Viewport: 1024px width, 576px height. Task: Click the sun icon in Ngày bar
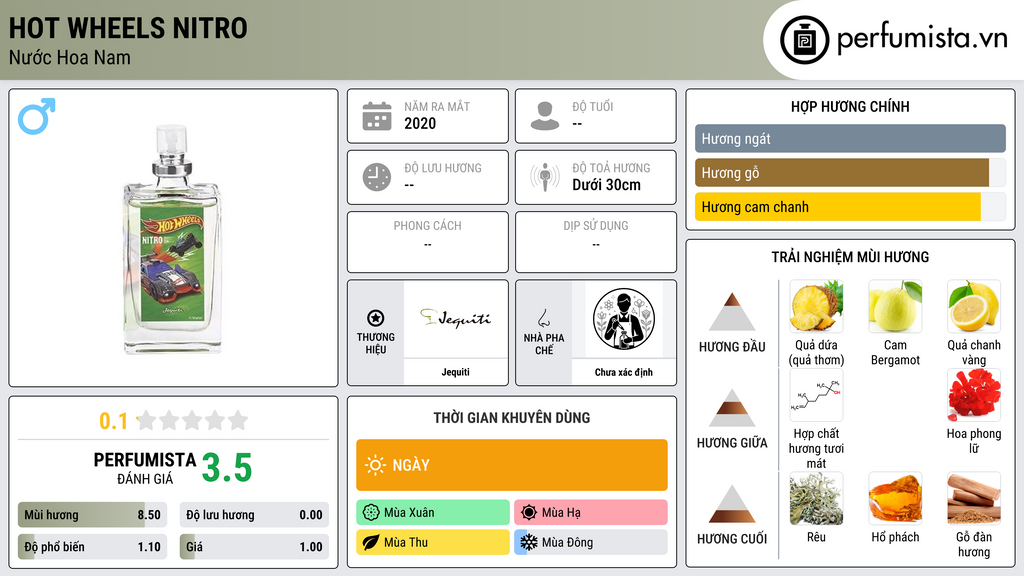[375, 465]
